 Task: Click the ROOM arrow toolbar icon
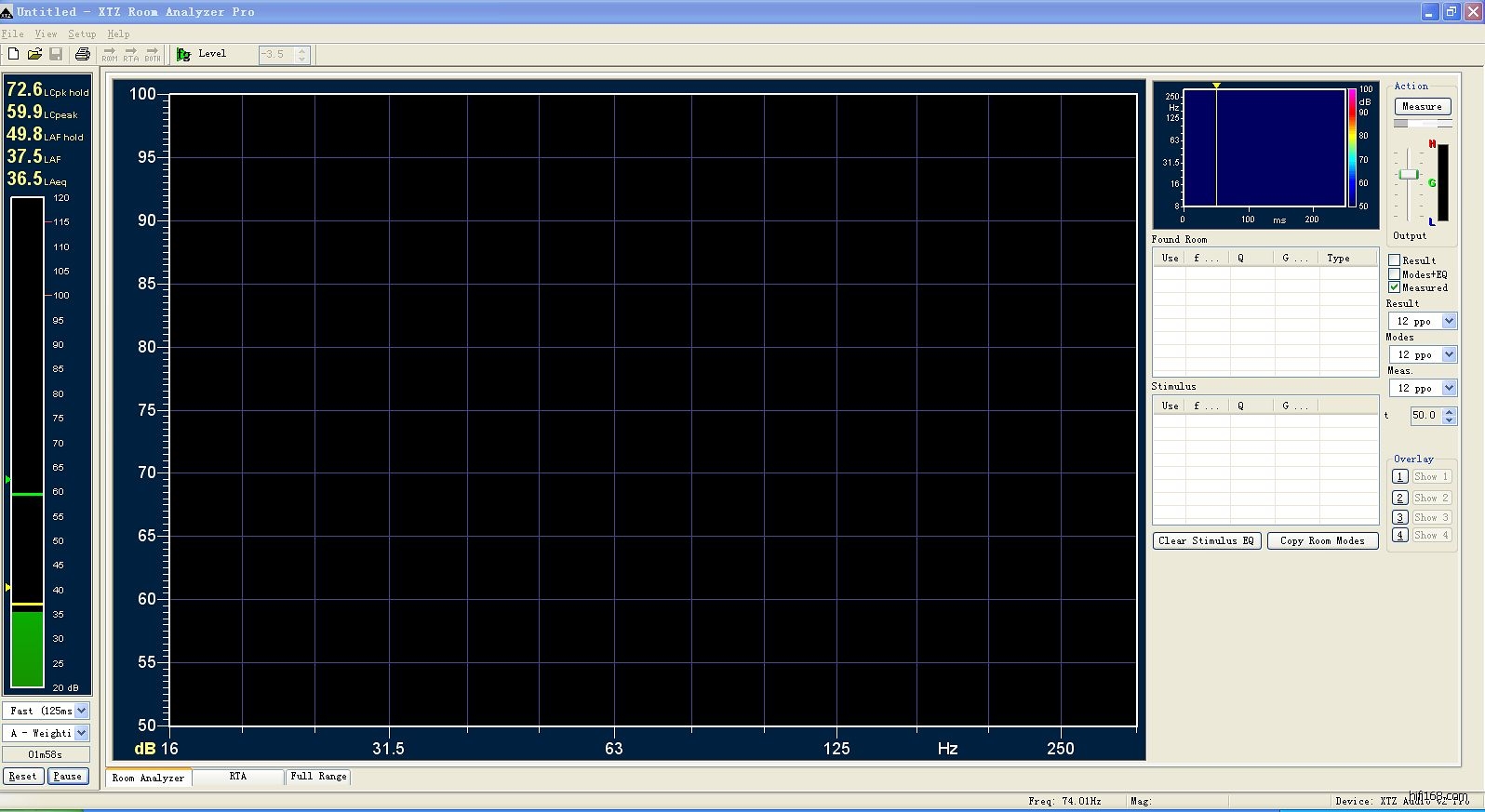coord(110,54)
